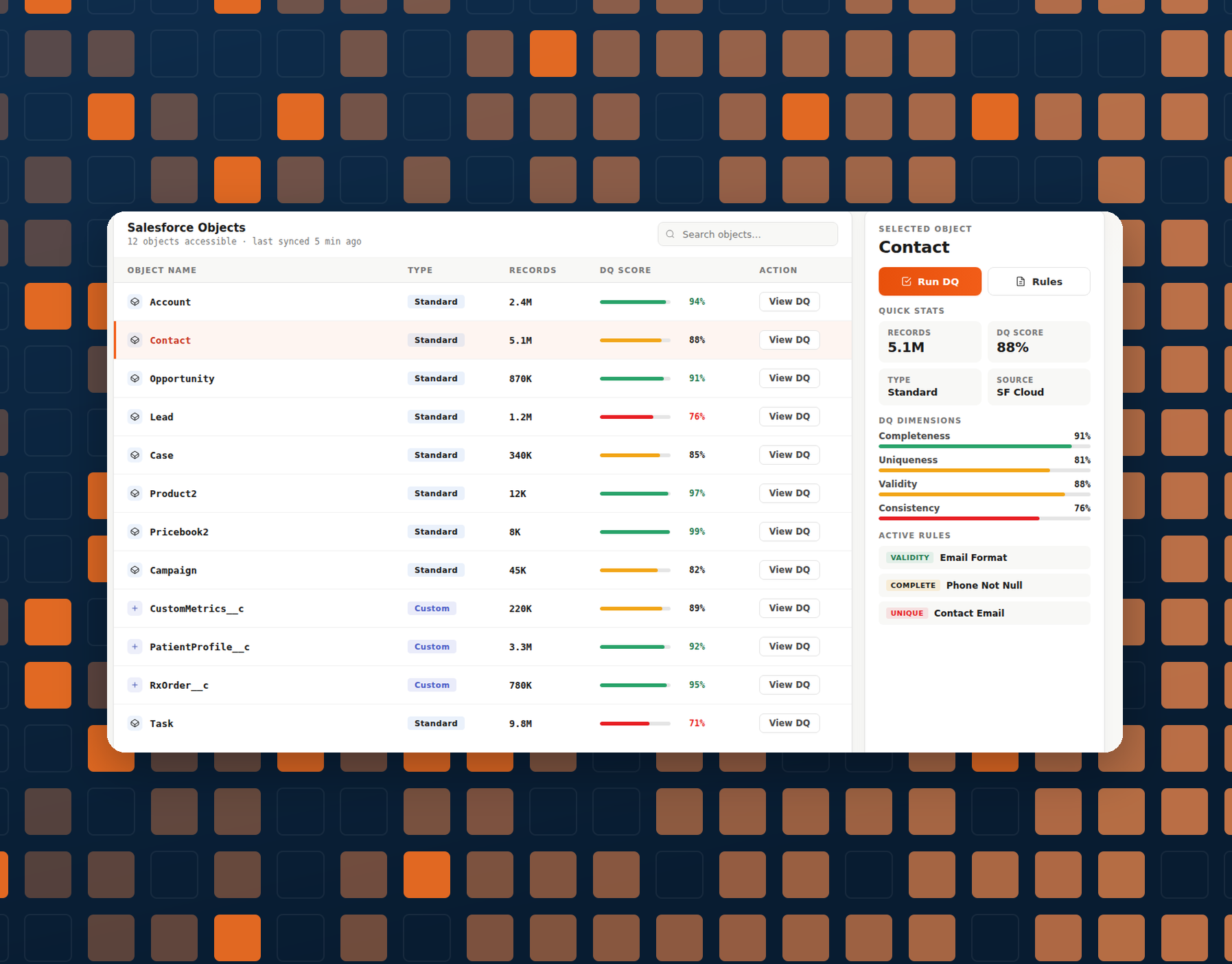Viewport: 1232px width, 964px height.
Task: Click the search magnifier icon
Action: (x=671, y=234)
